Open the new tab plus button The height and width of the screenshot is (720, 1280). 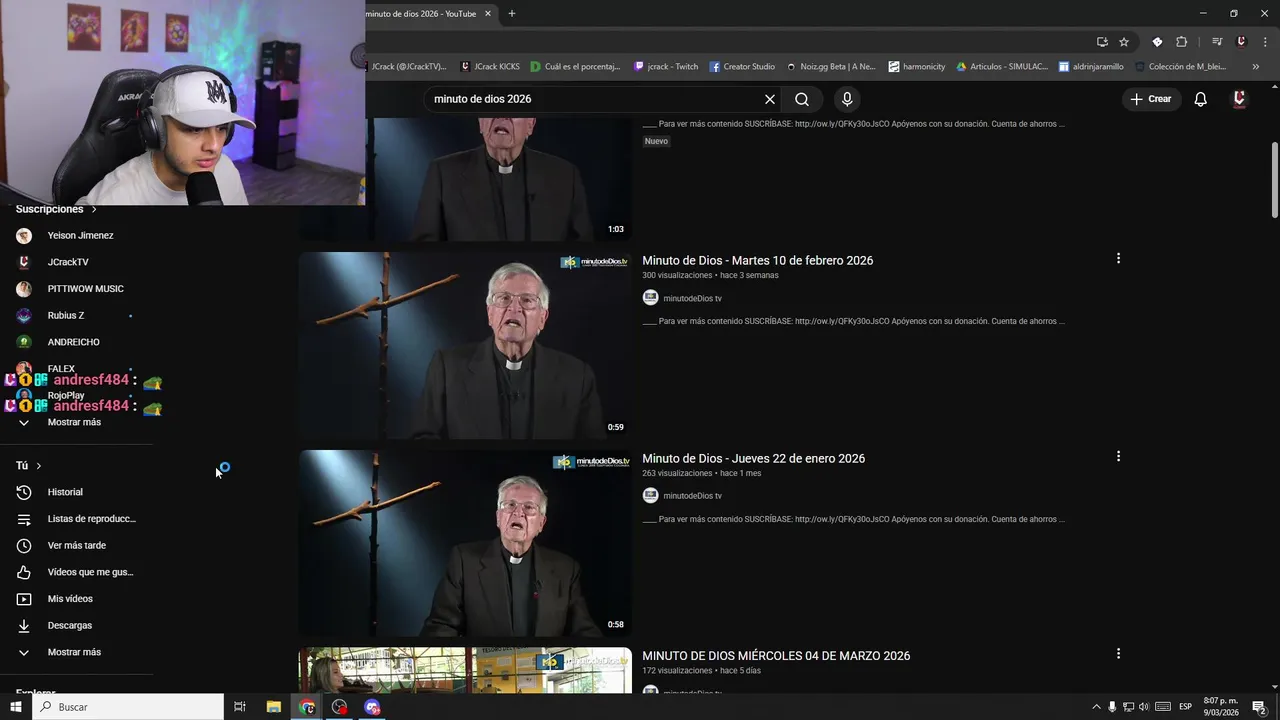click(512, 14)
